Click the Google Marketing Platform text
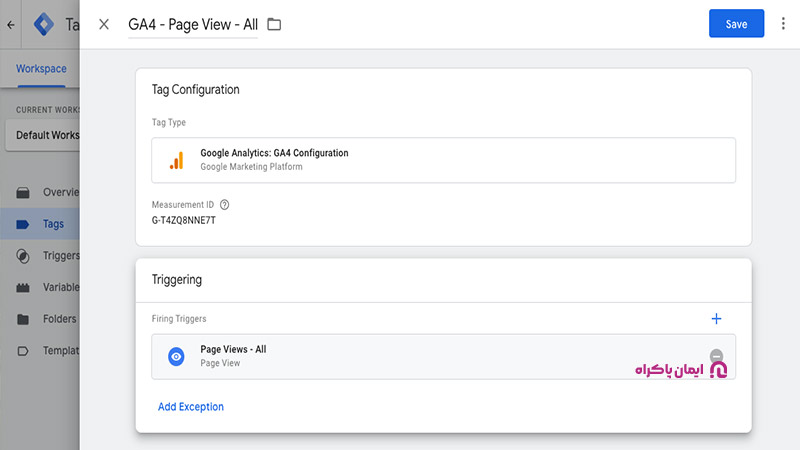800x450 pixels. click(x=252, y=167)
